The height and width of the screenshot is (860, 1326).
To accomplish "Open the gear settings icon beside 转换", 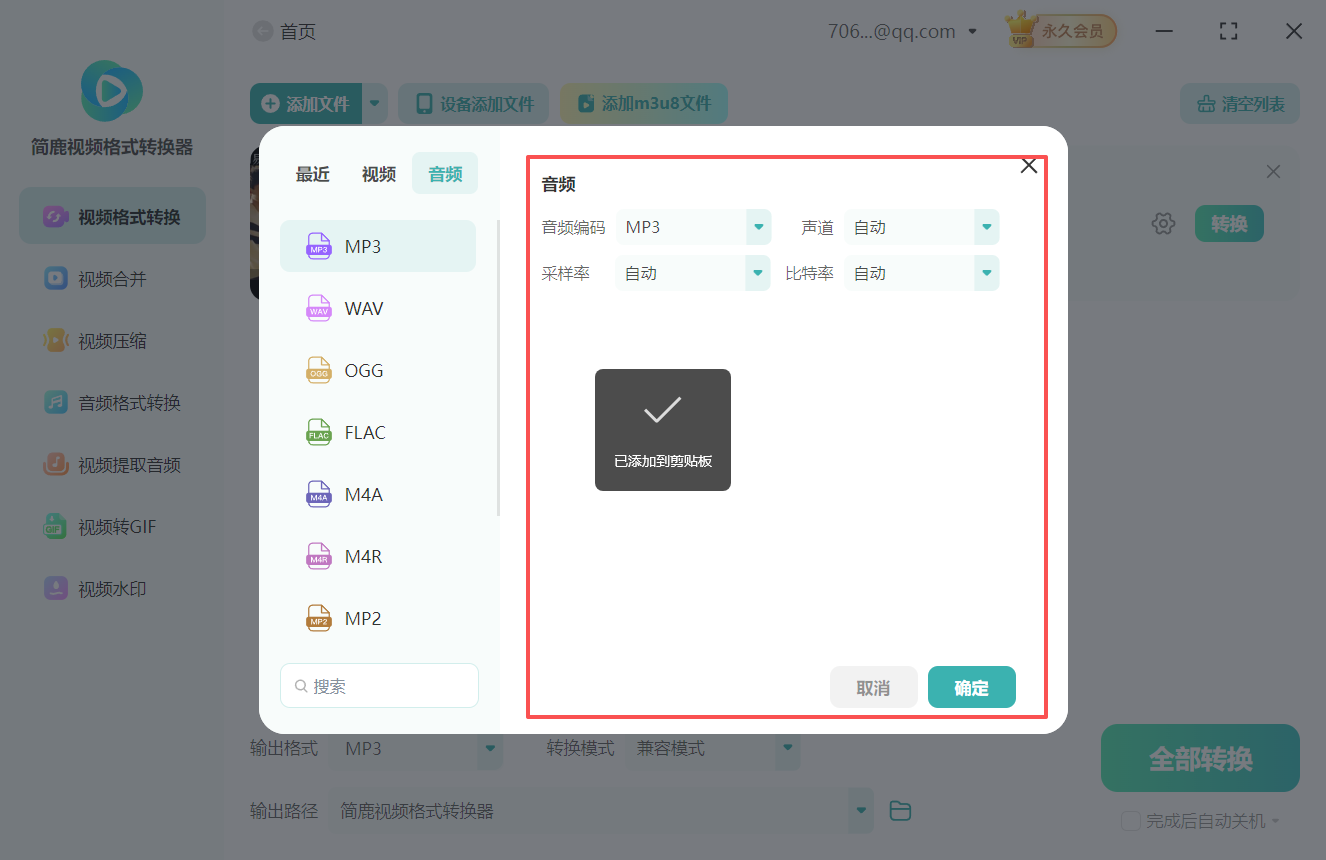I will (1163, 223).
